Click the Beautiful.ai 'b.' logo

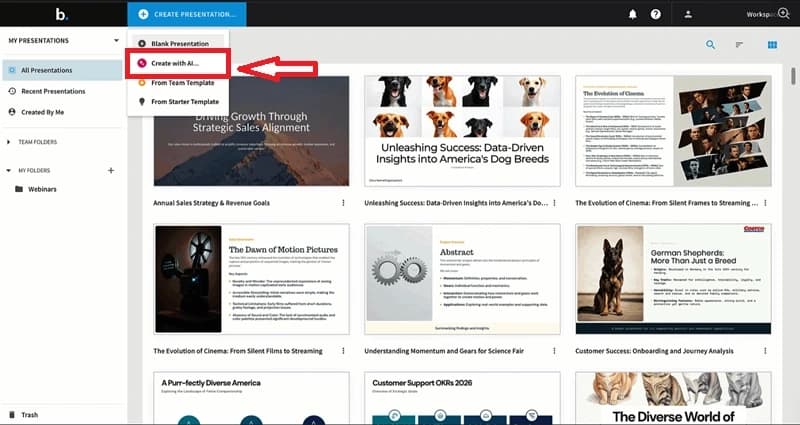pos(62,14)
